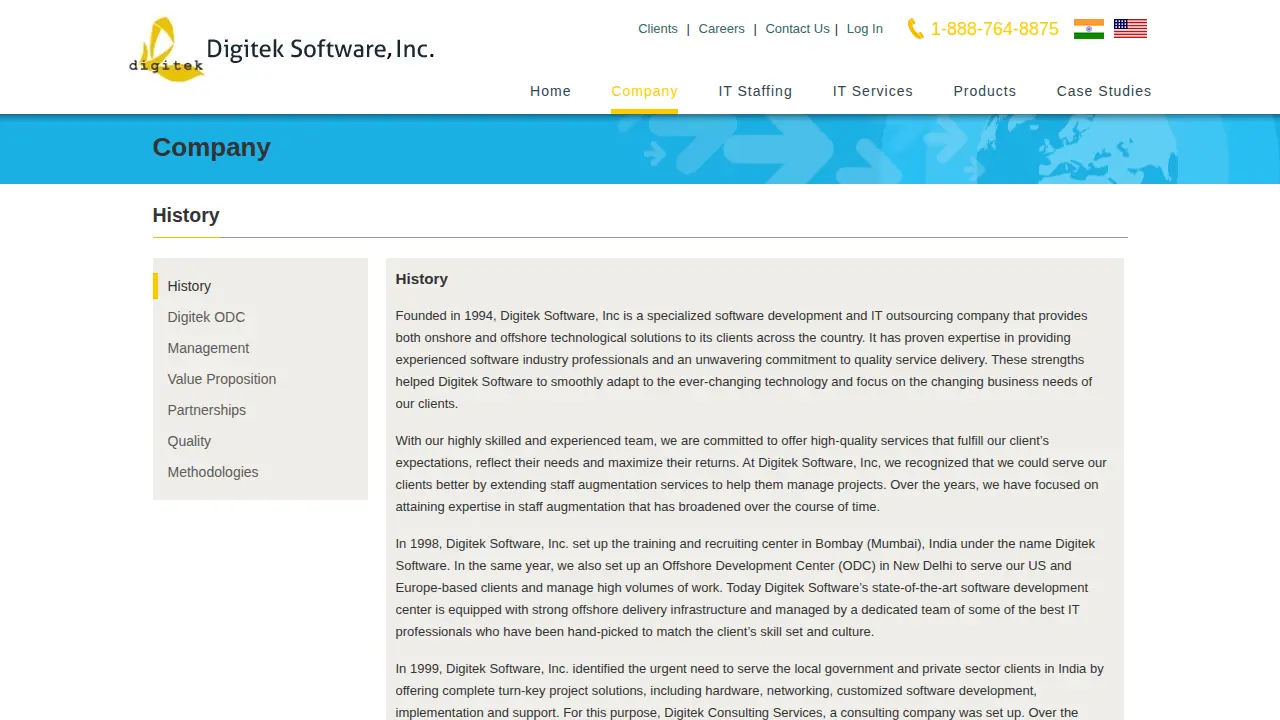Select History in the sidebar
The height and width of the screenshot is (720, 1280).
(189, 286)
